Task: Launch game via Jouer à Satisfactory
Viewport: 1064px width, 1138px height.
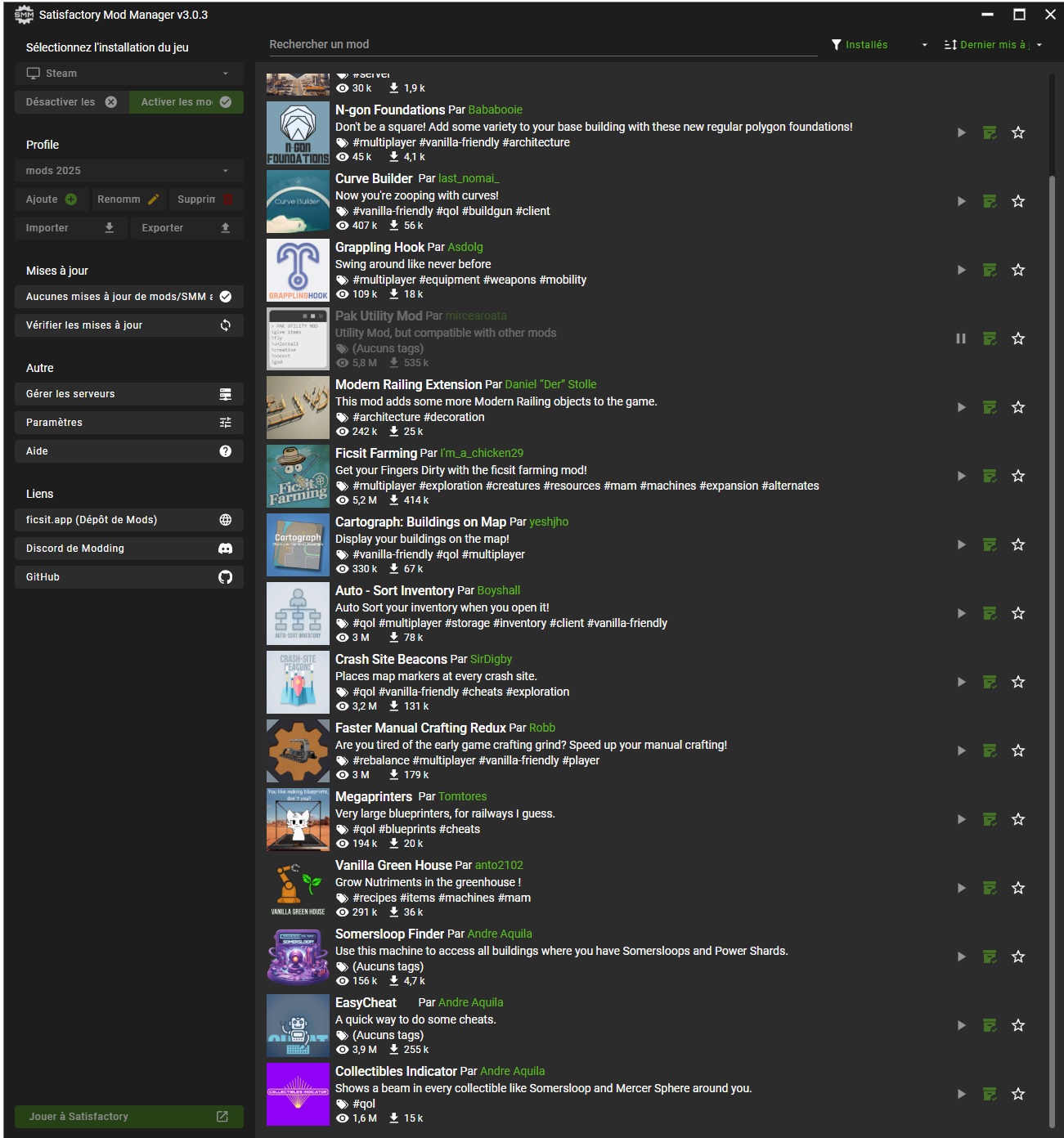Action: 129,1117
